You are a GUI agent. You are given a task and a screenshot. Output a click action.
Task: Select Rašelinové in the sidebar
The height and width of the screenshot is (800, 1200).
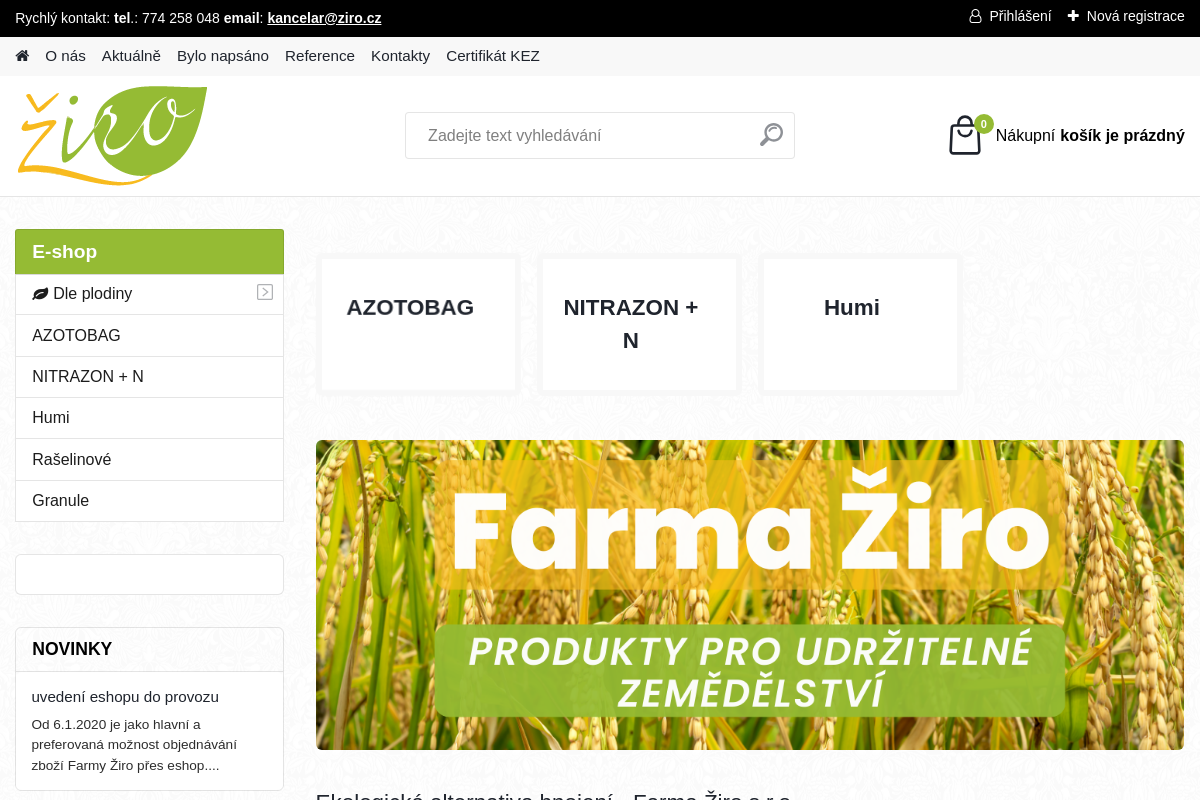tap(149, 460)
